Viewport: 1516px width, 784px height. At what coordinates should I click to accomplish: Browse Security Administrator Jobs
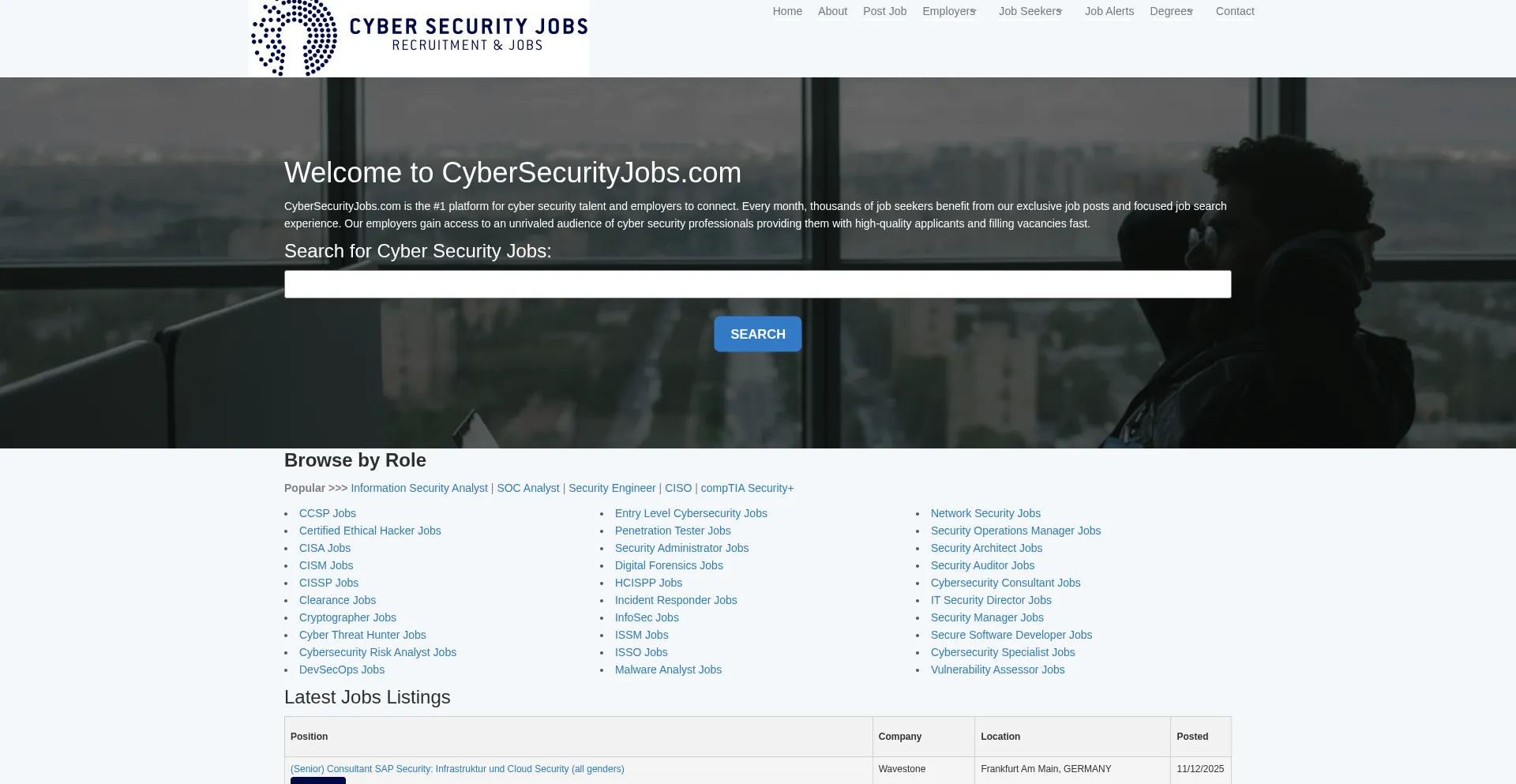coord(681,548)
